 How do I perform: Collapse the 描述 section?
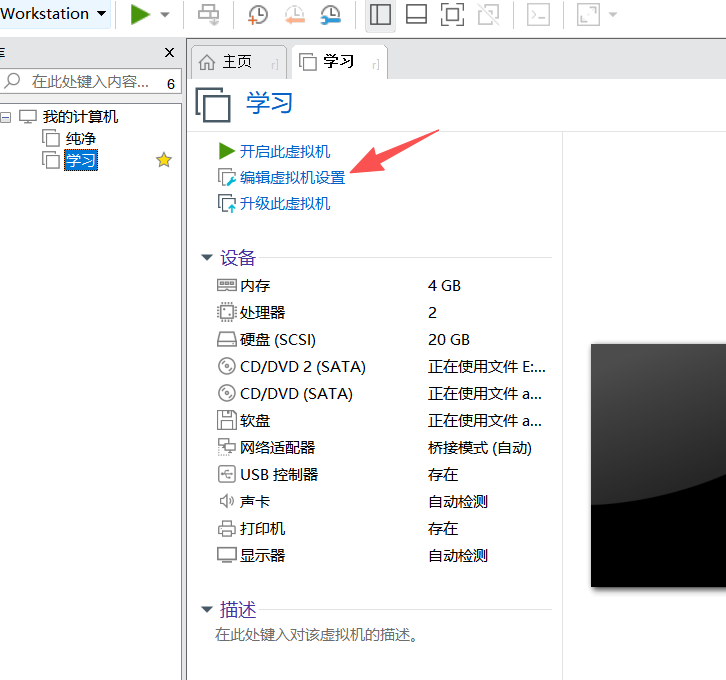click(207, 610)
